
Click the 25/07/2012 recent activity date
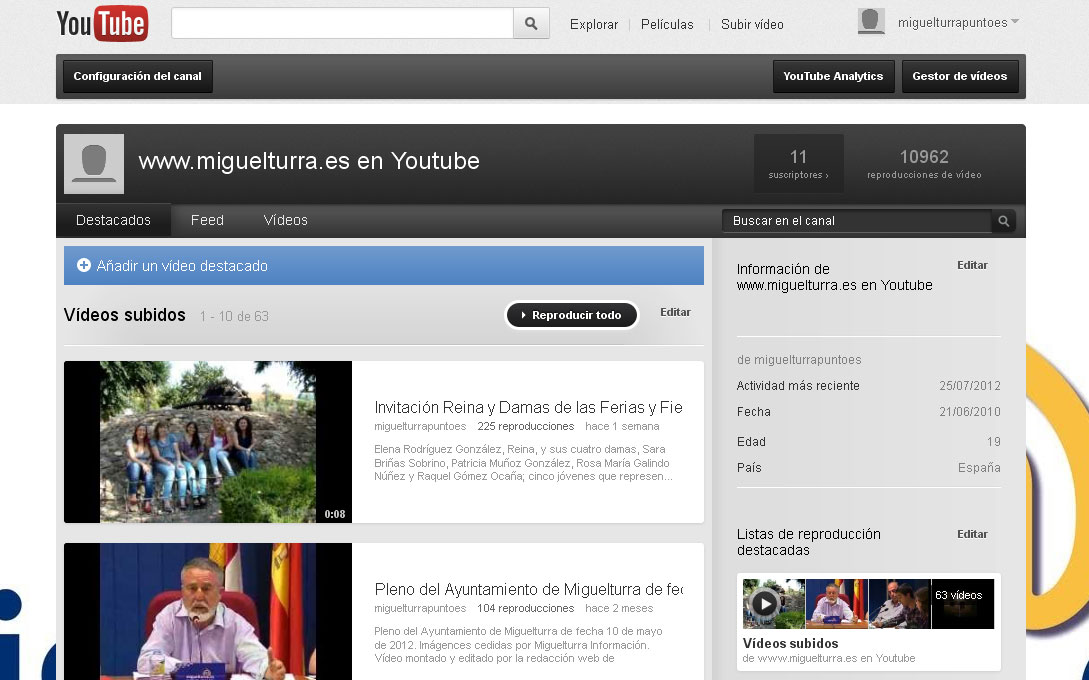coord(970,385)
